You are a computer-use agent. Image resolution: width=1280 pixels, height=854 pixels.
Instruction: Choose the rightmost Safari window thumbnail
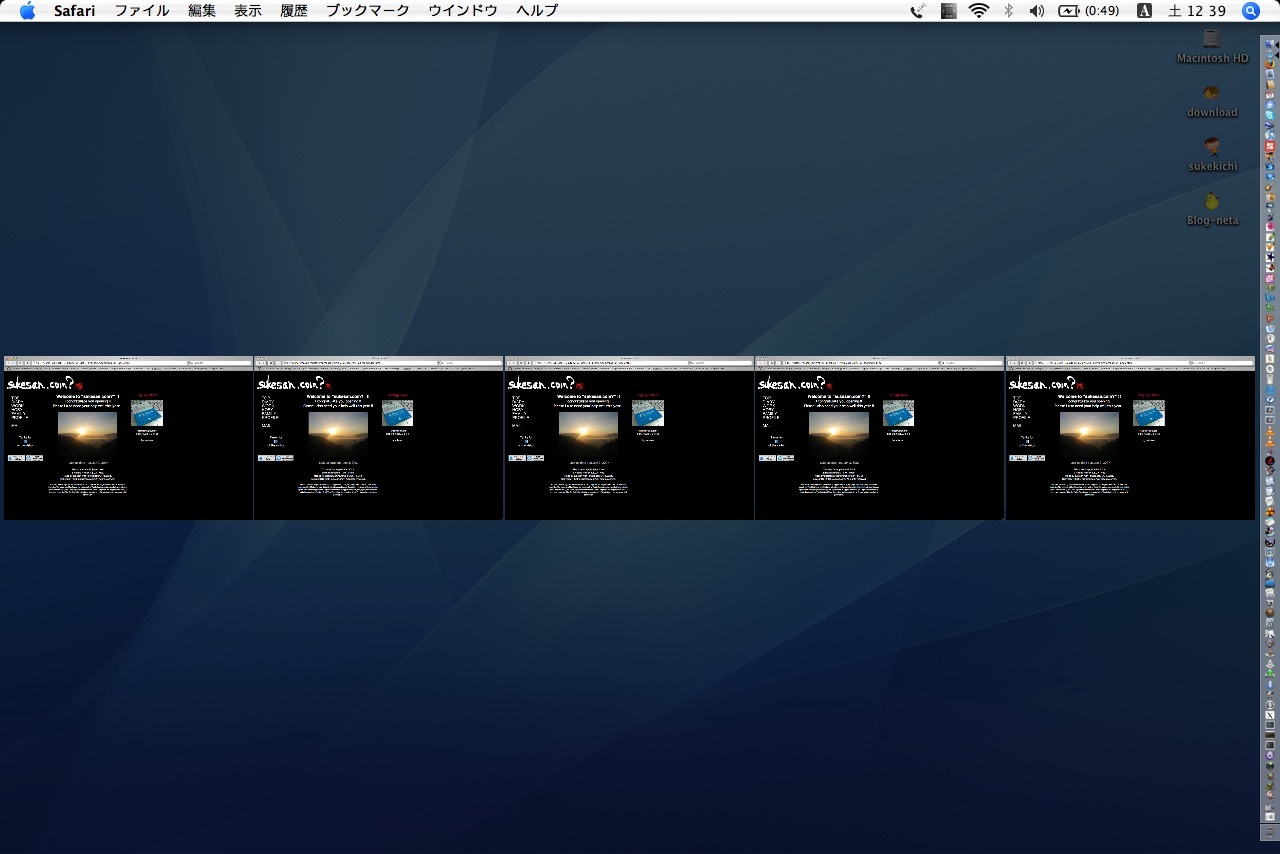(1130, 438)
